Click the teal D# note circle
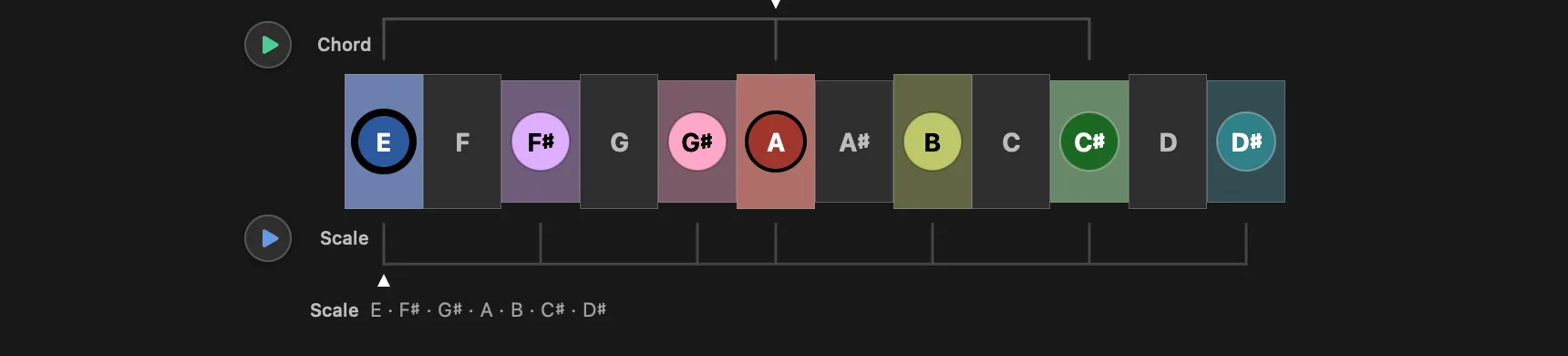This screenshot has width=1568, height=356. (x=1246, y=141)
